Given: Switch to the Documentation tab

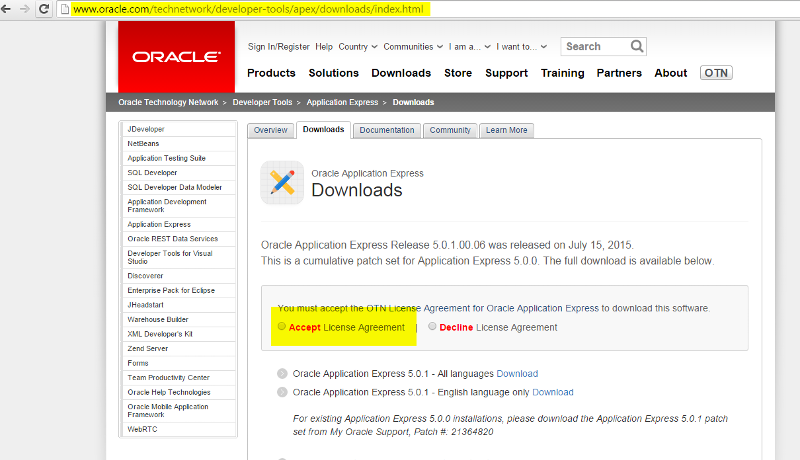Looking at the screenshot, I should [x=387, y=130].
